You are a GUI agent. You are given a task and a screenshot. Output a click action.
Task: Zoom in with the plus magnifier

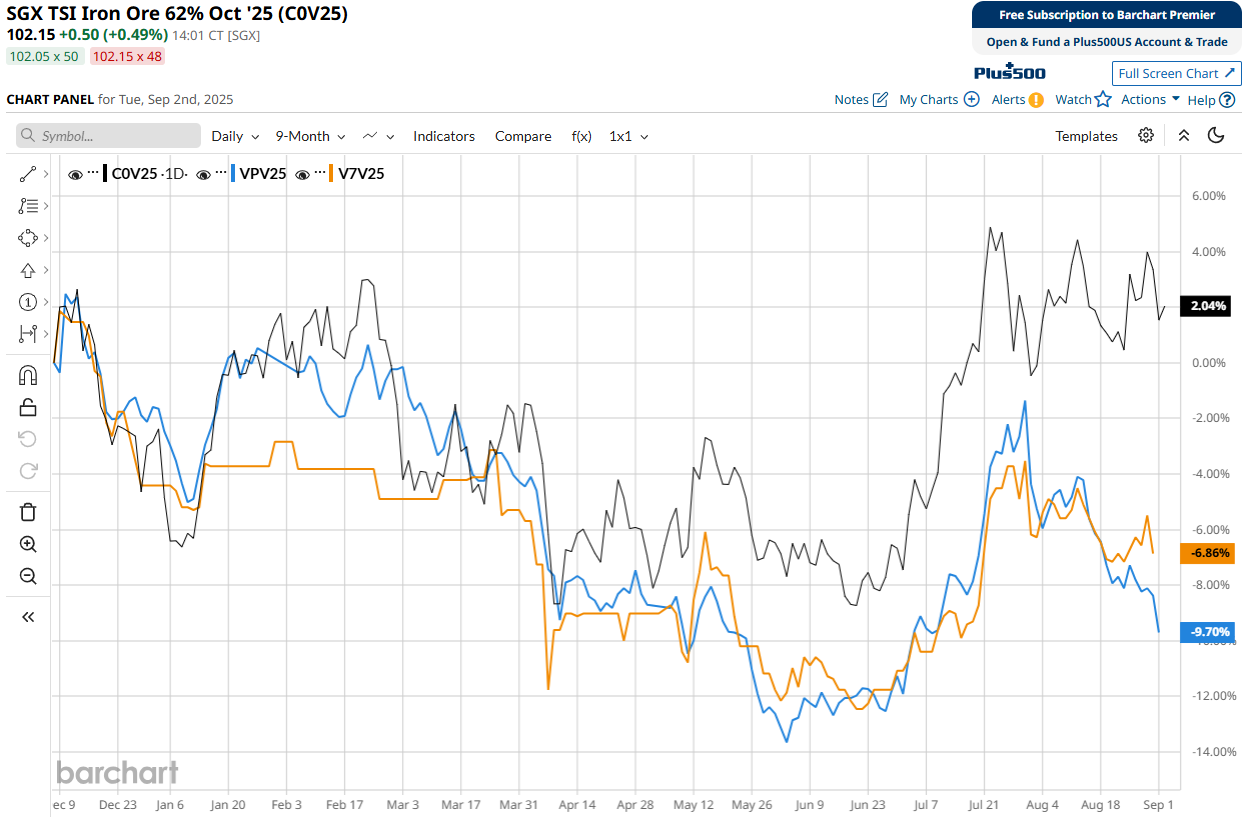[28, 544]
